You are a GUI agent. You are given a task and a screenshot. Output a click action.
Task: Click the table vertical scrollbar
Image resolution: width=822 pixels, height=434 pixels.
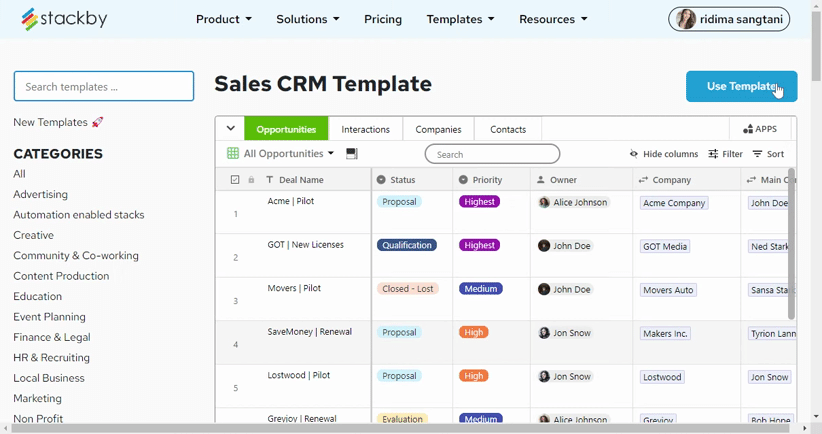791,244
